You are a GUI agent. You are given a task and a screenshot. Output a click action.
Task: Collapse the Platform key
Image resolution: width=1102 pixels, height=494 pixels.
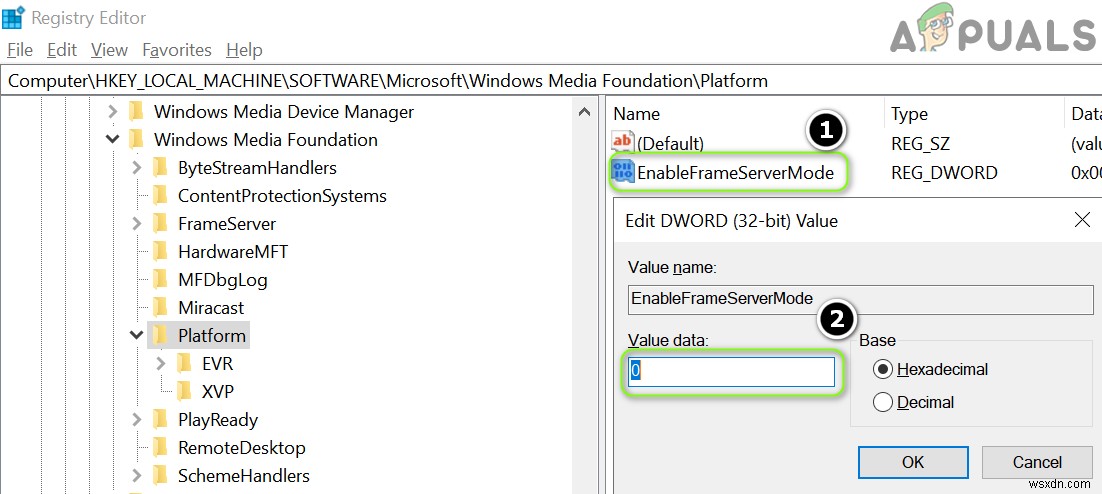(x=137, y=335)
